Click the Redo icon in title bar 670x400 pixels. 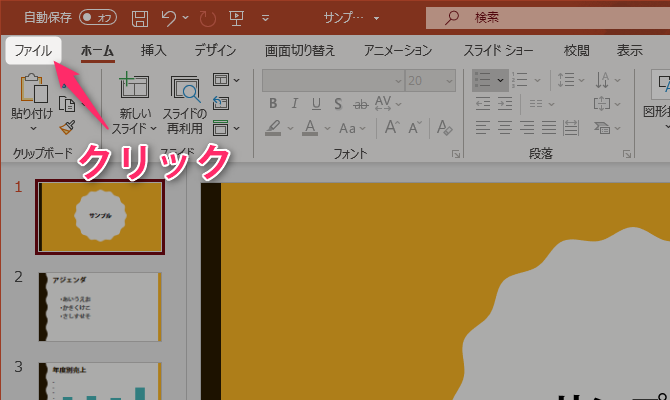[x=208, y=18]
